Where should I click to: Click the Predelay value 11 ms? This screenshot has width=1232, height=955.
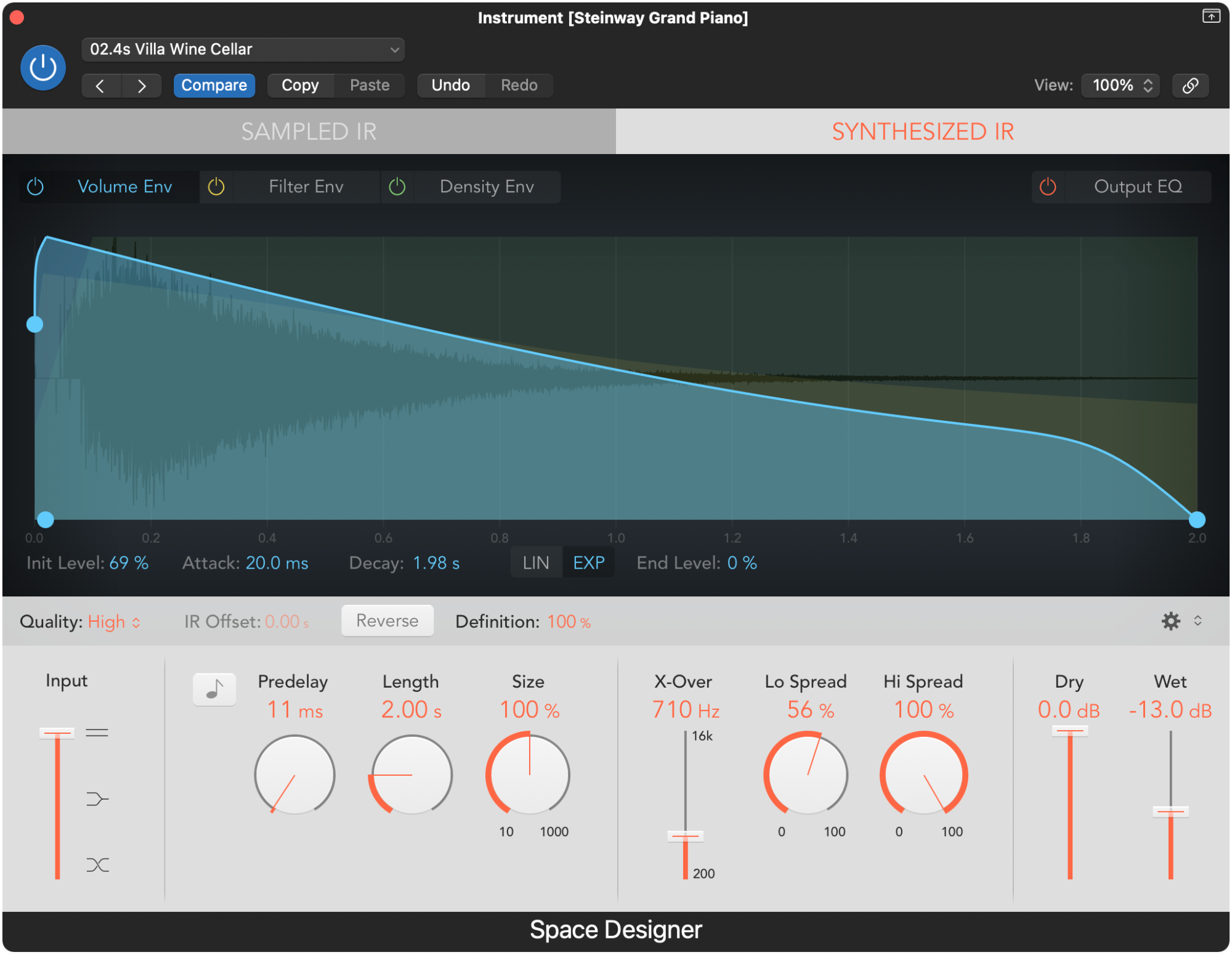pyautogui.click(x=294, y=710)
